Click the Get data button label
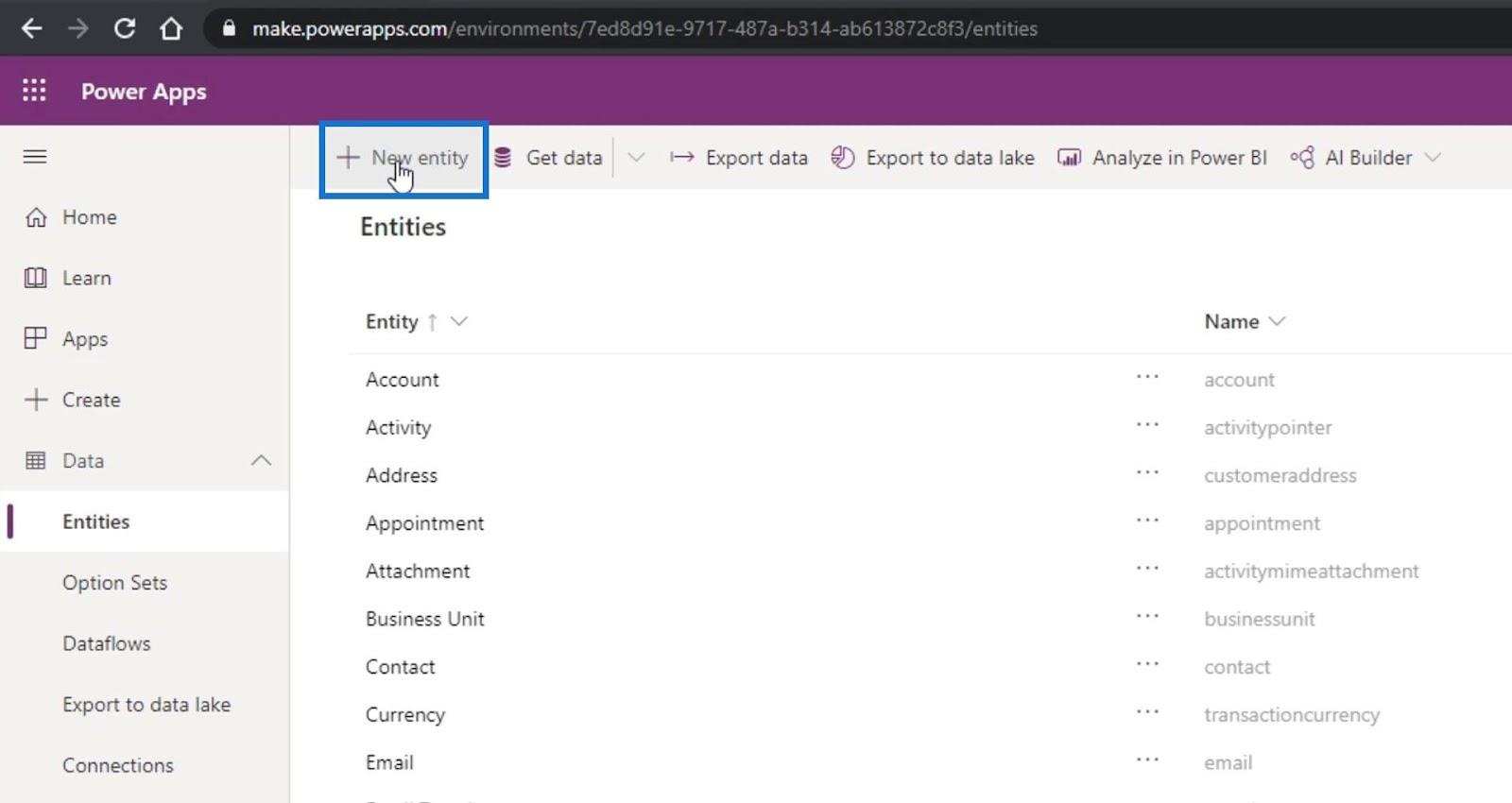This screenshot has height=803, width=1512. click(x=564, y=158)
